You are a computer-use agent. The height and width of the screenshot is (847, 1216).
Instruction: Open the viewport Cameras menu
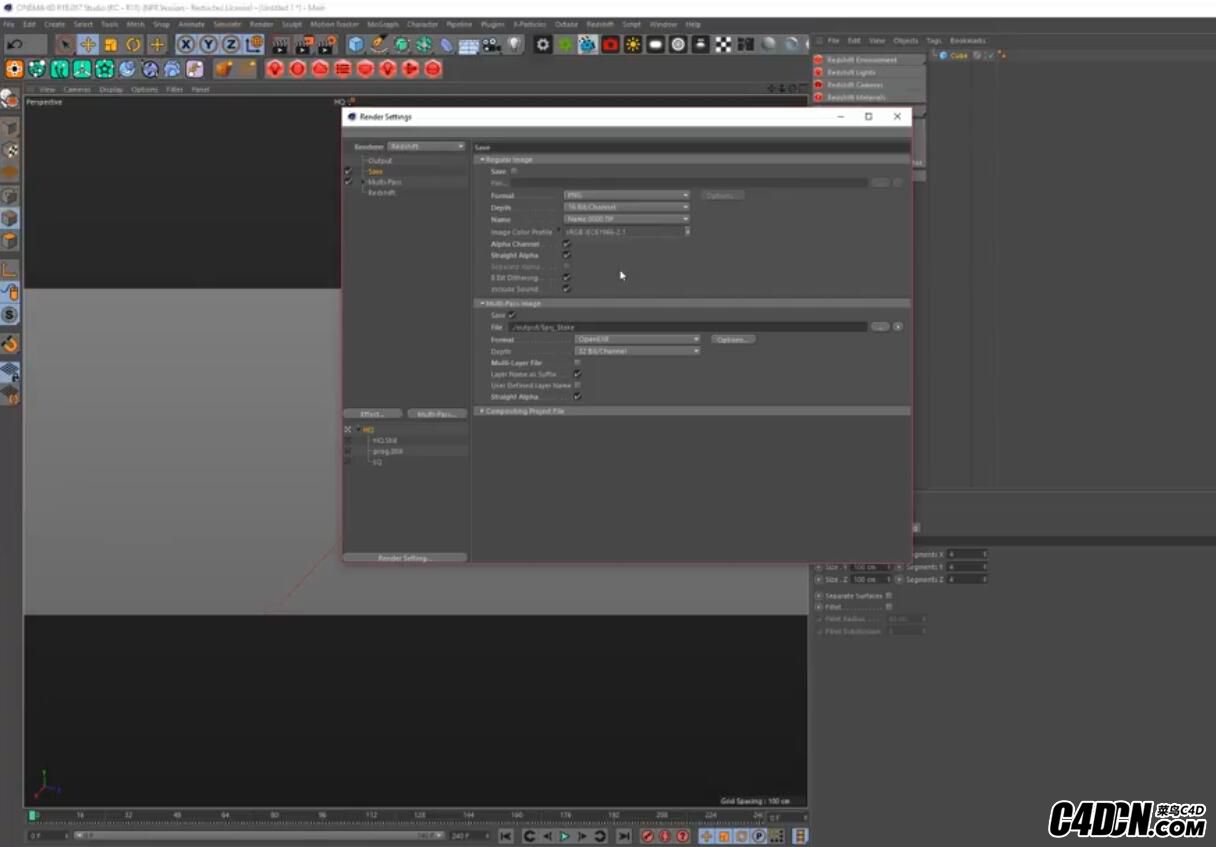77,89
